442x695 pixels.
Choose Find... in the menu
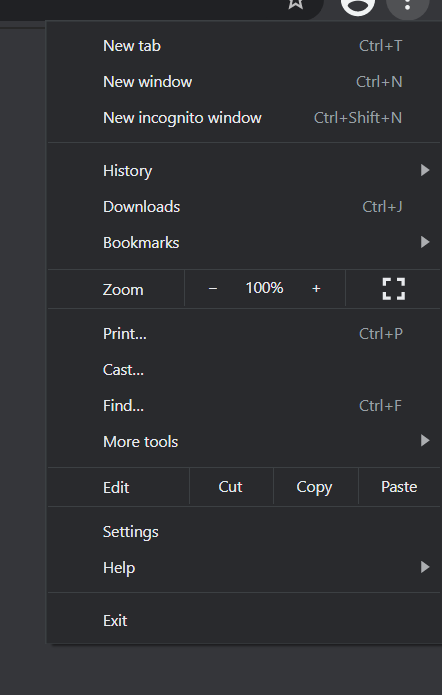pos(245,405)
